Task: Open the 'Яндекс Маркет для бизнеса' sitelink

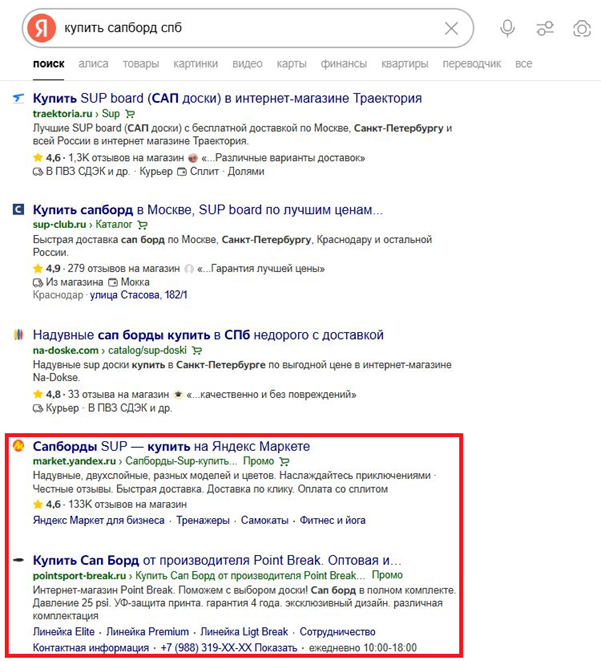Action: (x=99, y=521)
